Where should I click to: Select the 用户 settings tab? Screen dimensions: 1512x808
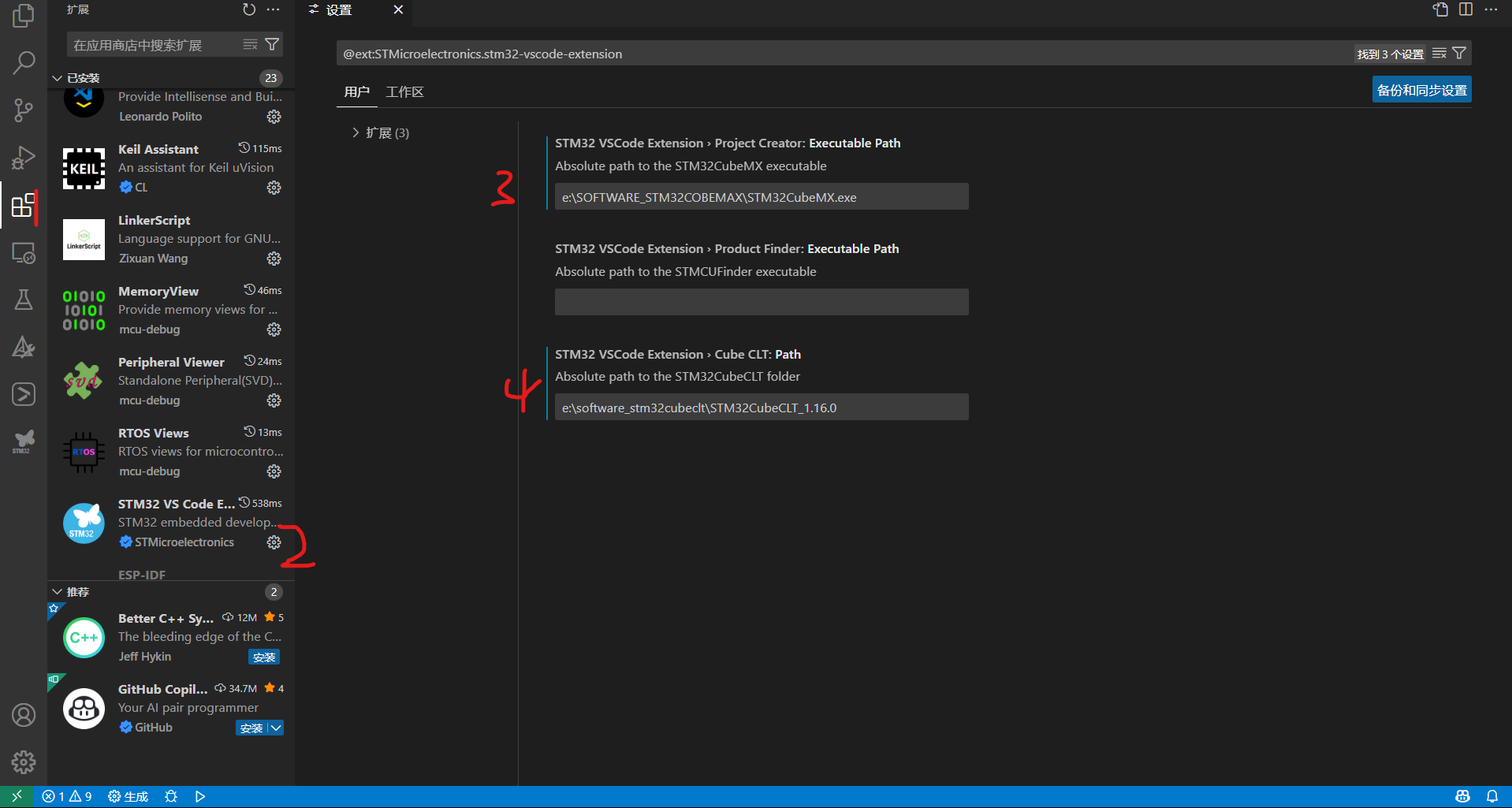point(356,91)
